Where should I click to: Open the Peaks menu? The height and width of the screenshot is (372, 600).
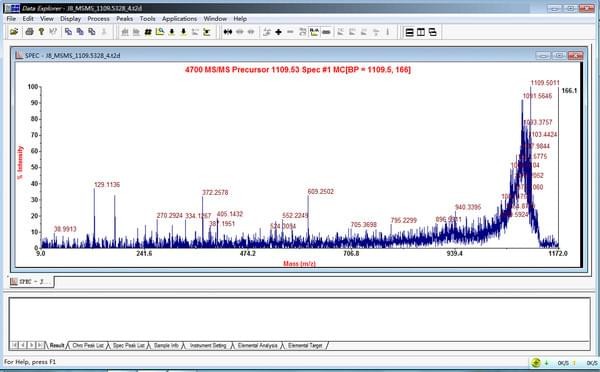(x=124, y=18)
